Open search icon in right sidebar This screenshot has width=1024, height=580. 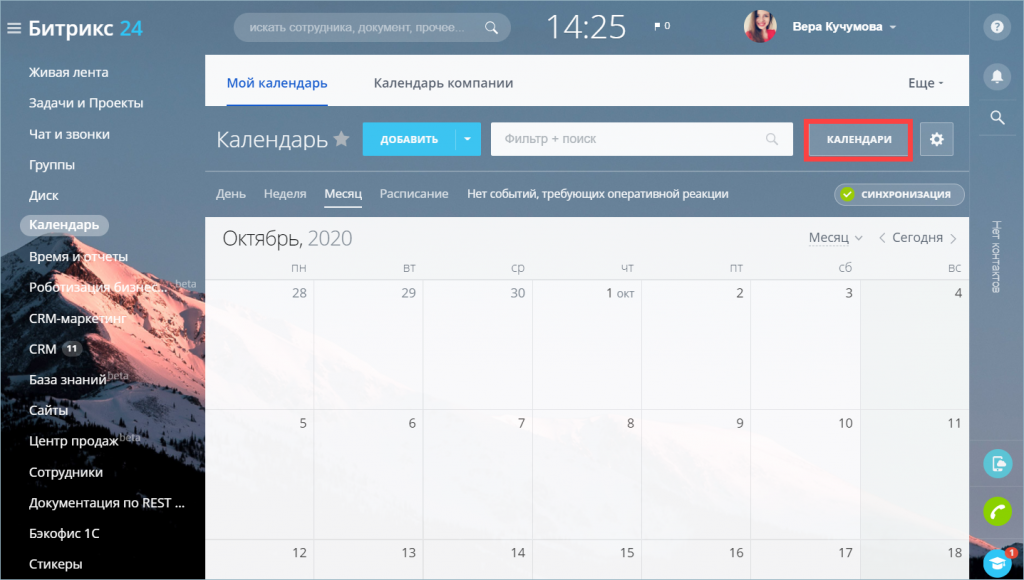[x=996, y=118]
